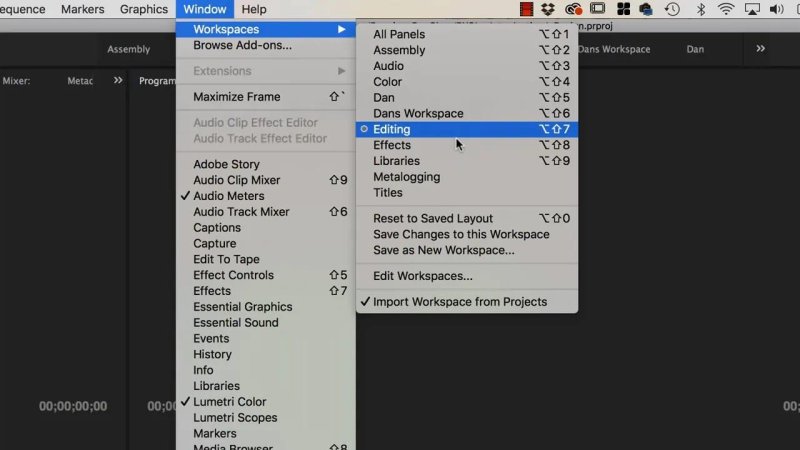This screenshot has height=450, width=800.
Task: Open Libraries panel from Window menu
Action: 265,386
